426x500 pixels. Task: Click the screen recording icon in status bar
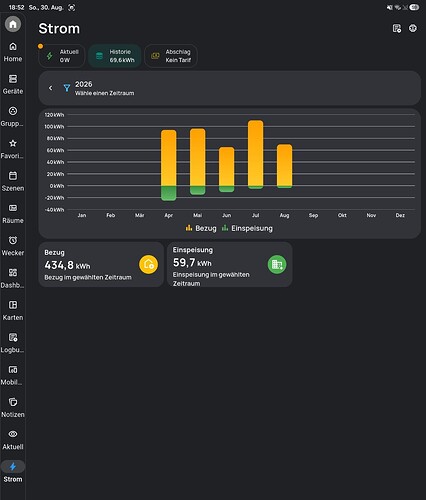72,8
